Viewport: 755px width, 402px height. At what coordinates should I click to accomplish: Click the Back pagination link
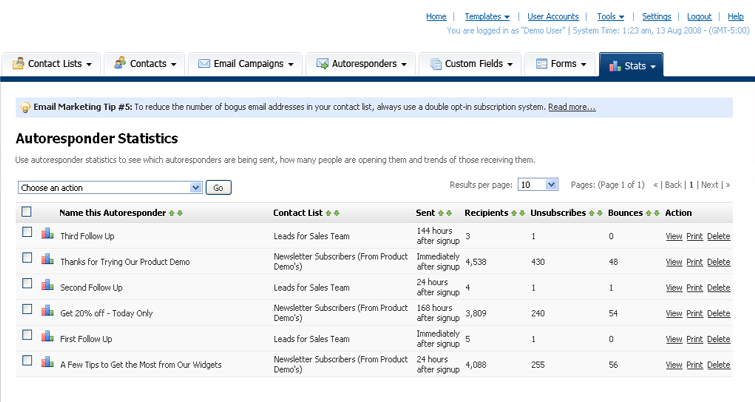pyautogui.click(x=673, y=184)
